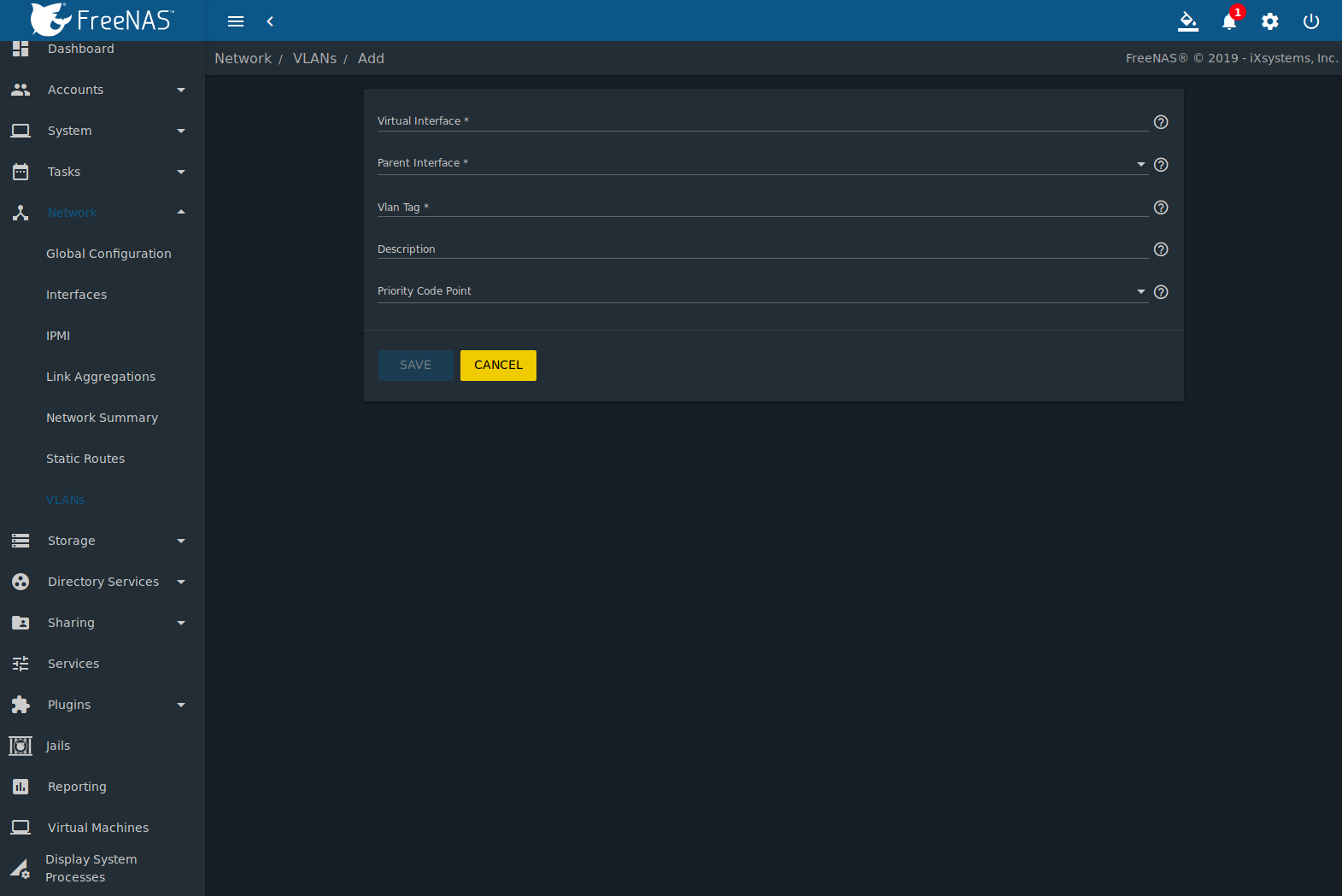
Task: Click the Directory Services icon
Action: (21, 582)
